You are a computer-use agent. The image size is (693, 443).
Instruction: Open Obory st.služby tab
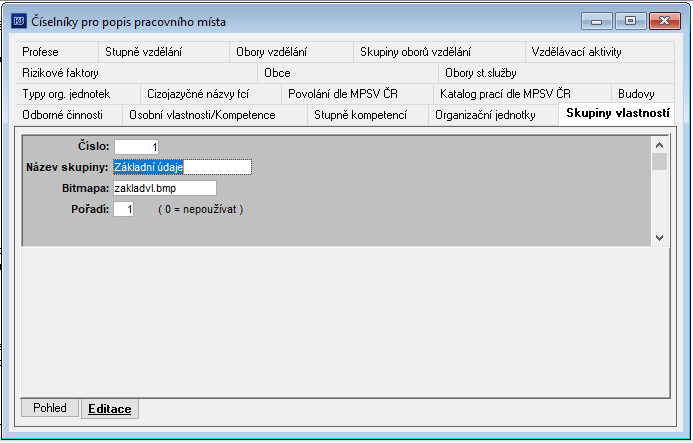tap(556, 73)
